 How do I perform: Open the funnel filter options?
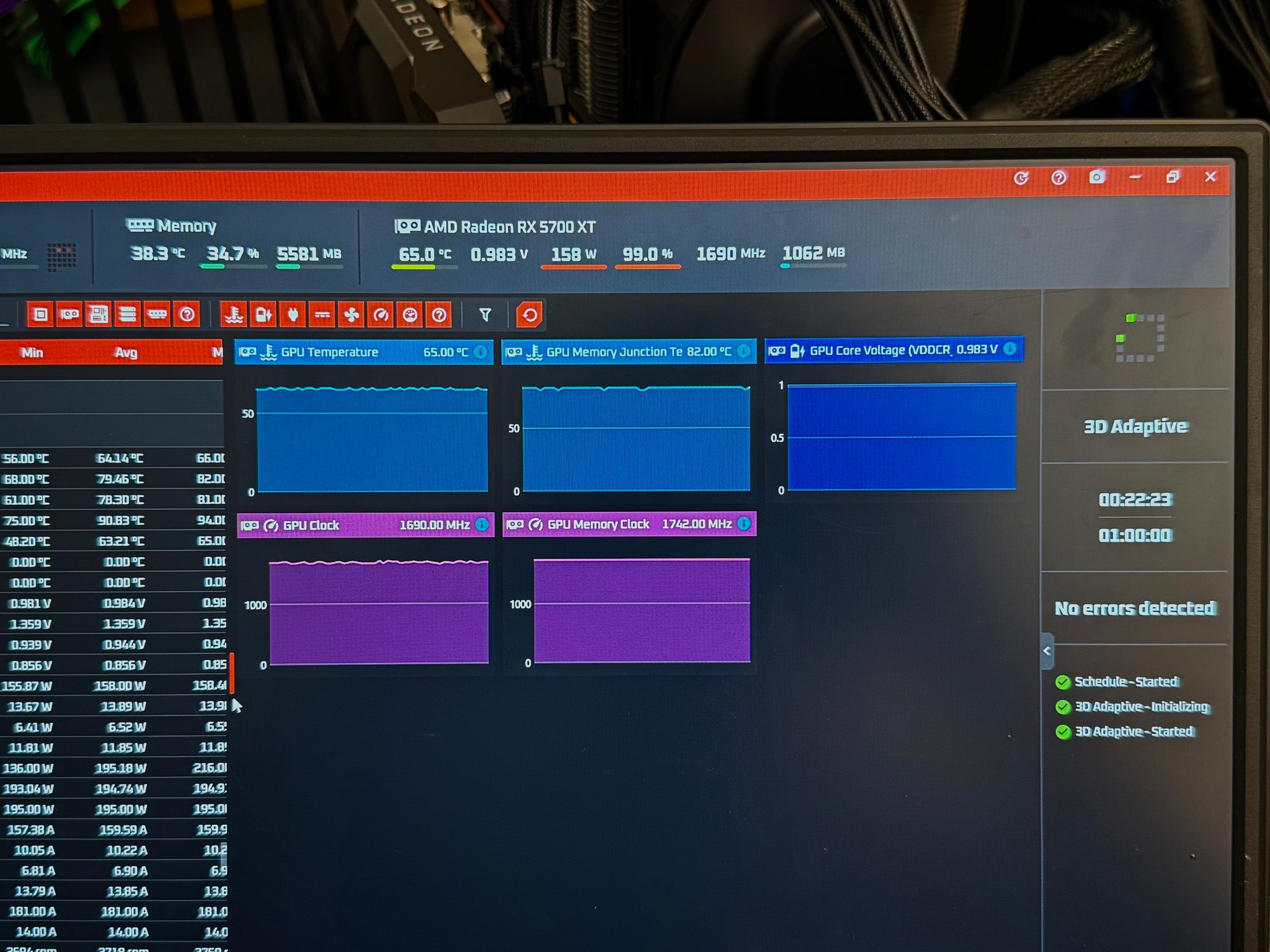coord(485,315)
